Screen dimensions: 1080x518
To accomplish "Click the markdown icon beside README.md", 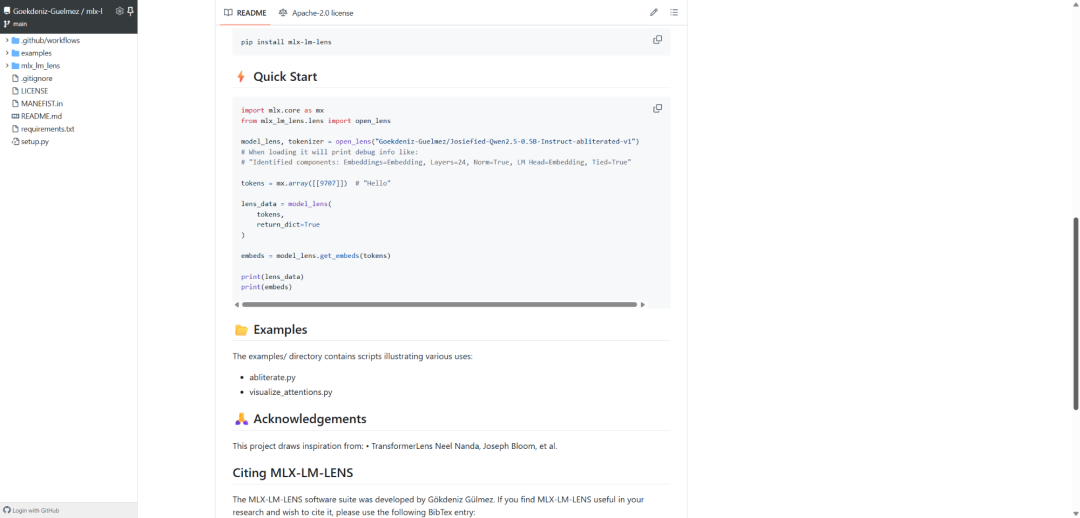I will click(15, 116).
